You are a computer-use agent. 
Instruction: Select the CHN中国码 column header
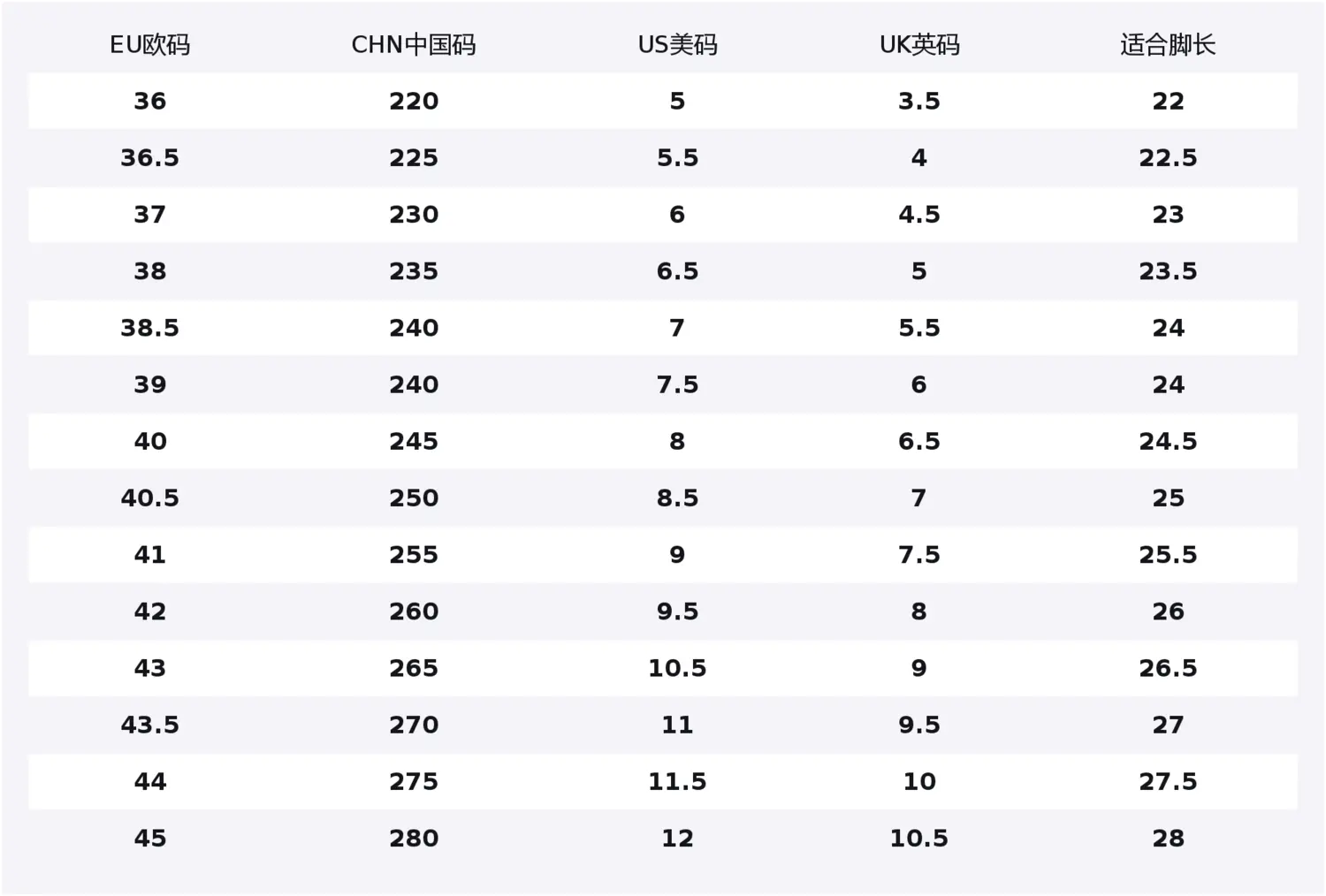click(x=413, y=44)
